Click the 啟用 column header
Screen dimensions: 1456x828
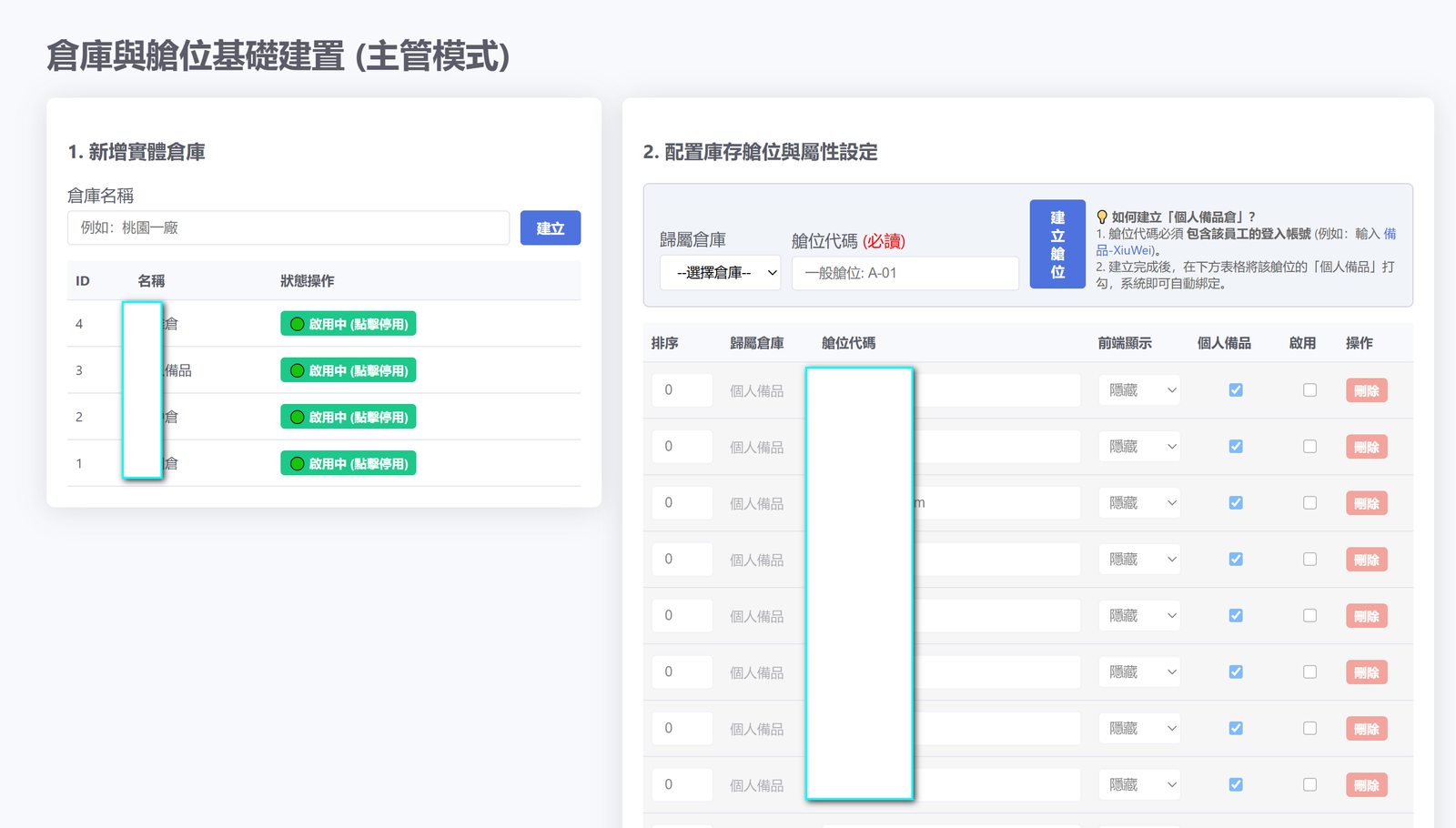[x=1302, y=343]
